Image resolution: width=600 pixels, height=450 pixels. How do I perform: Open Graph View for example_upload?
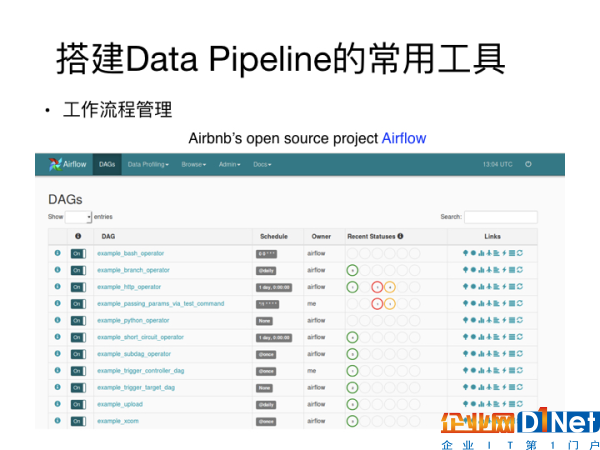[x=473, y=404]
